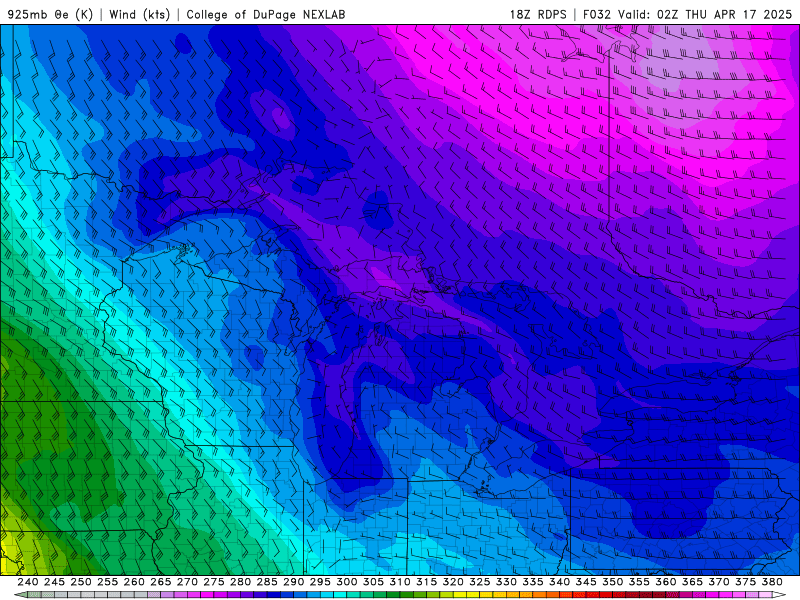Click the 355 value on the color scale
This screenshot has height=600, width=800.
[x=639, y=582]
